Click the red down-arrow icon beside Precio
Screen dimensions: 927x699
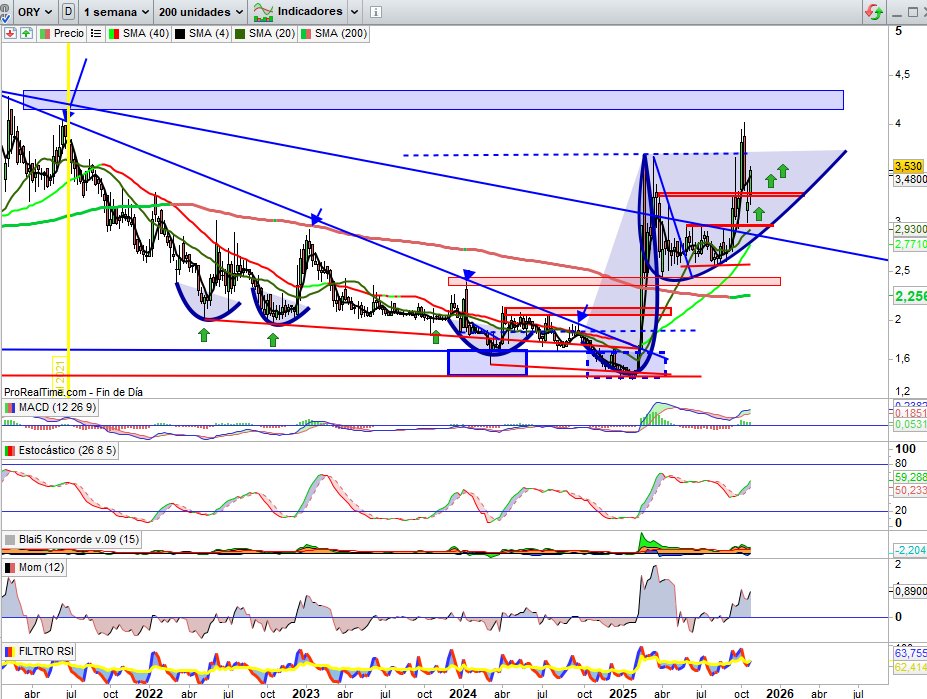10,34
